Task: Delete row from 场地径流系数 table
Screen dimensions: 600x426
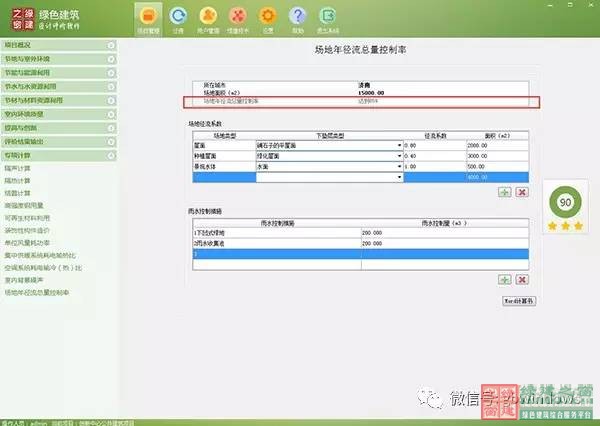Action: (x=521, y=192)
